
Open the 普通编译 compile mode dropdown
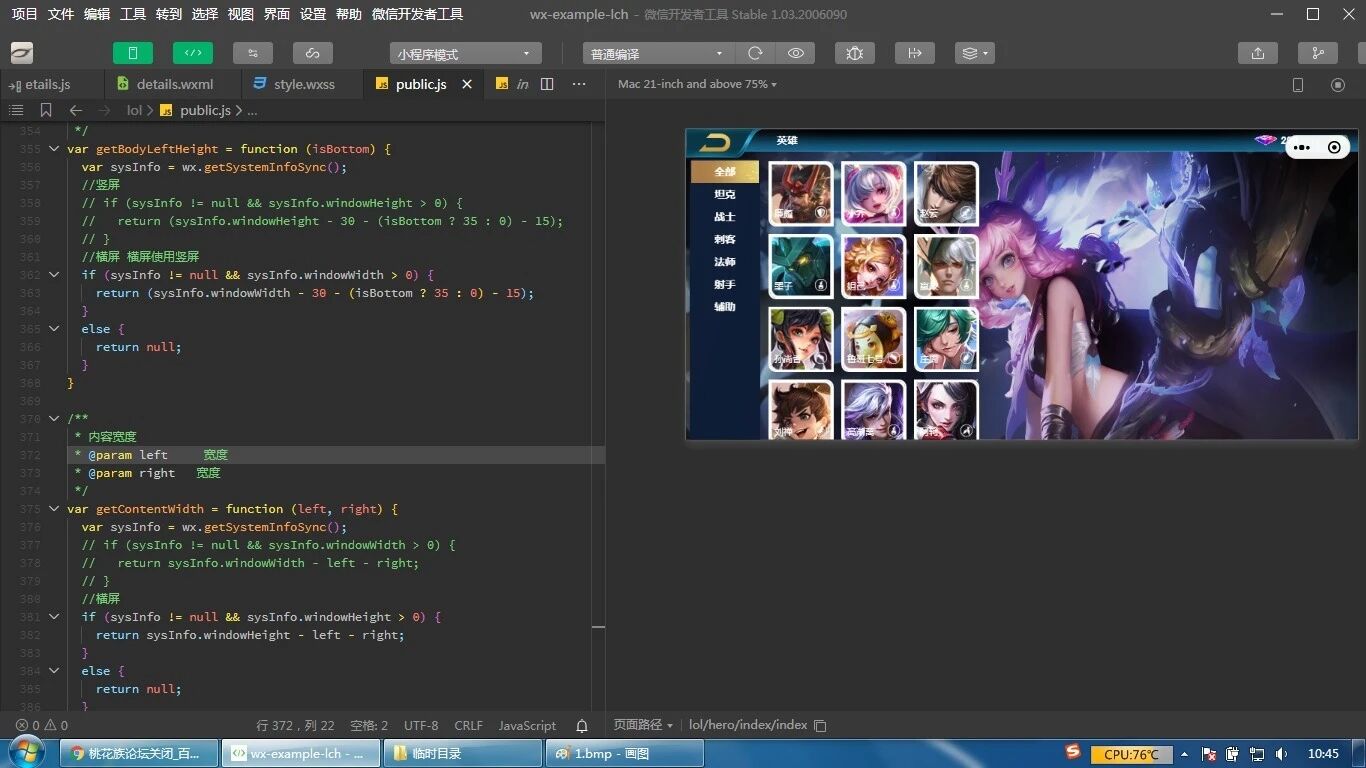[658, 54]
